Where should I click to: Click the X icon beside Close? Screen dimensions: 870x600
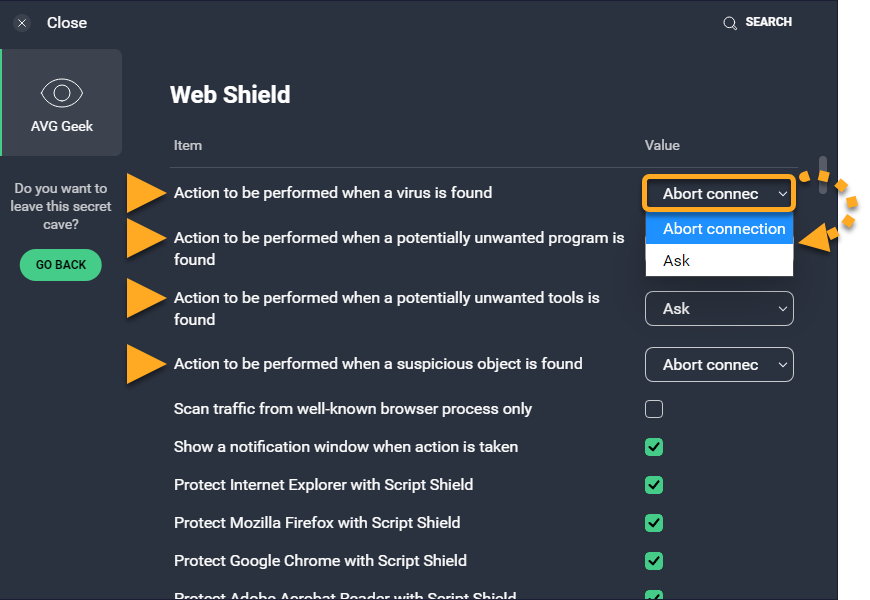pos(22,23)
